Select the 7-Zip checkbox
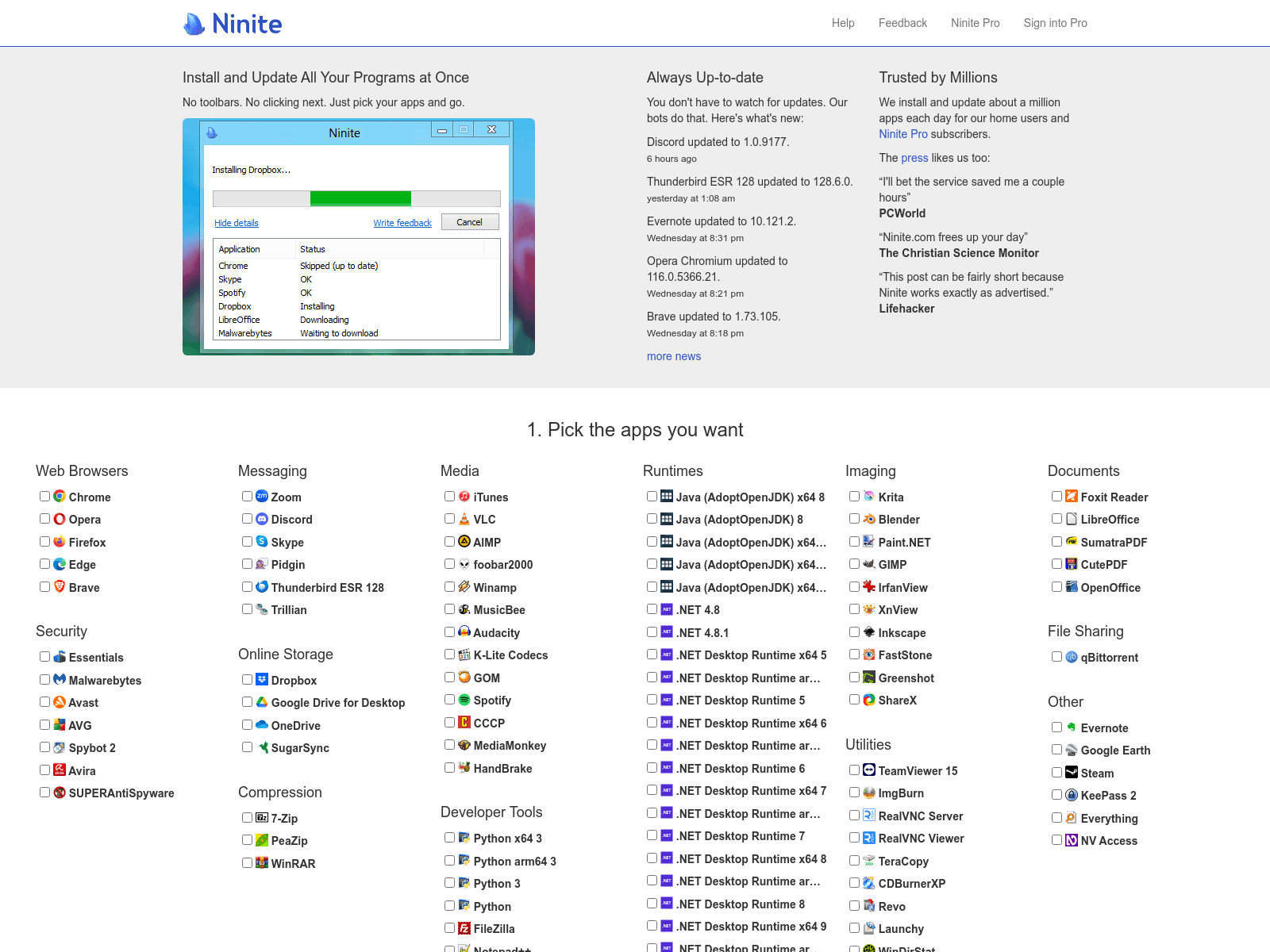 248,817
